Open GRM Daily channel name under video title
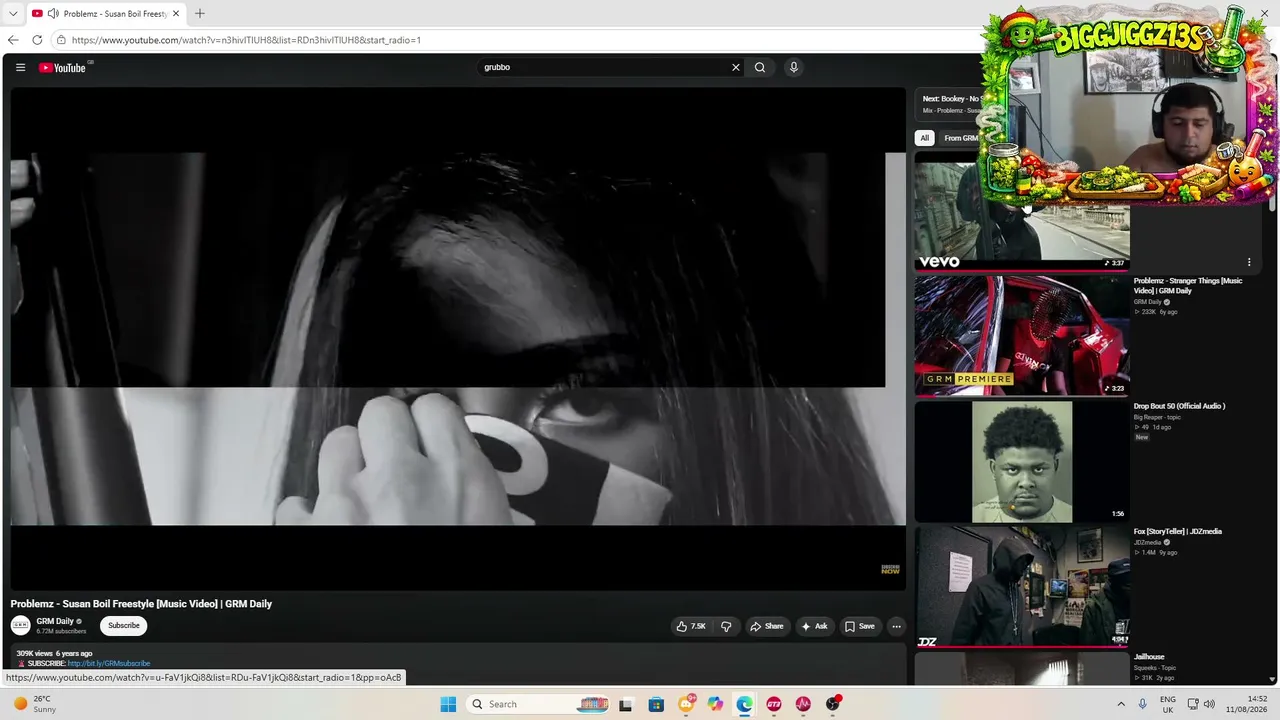 click(x=55, y=621)
